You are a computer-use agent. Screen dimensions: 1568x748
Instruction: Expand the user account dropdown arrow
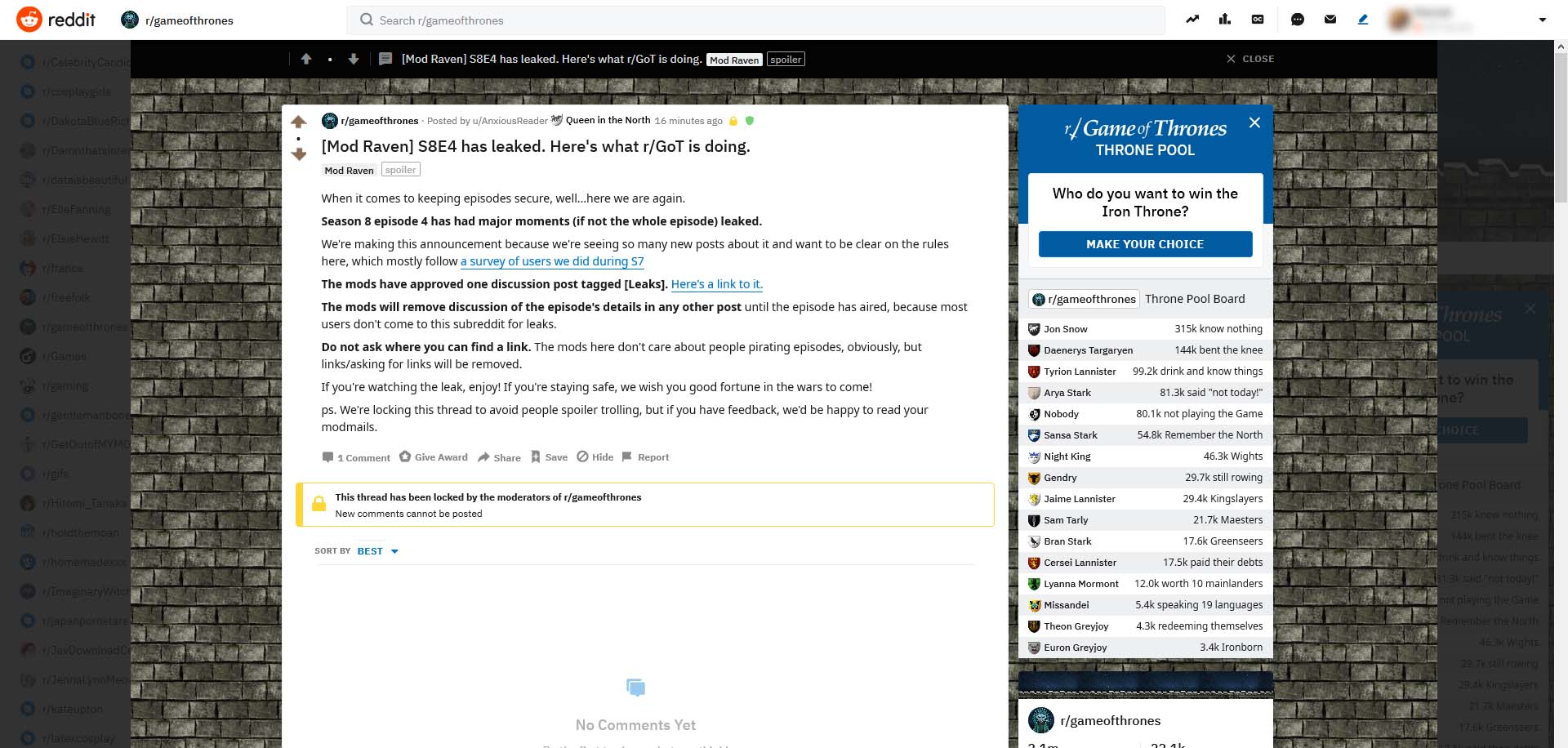(x=1542, y=20)
